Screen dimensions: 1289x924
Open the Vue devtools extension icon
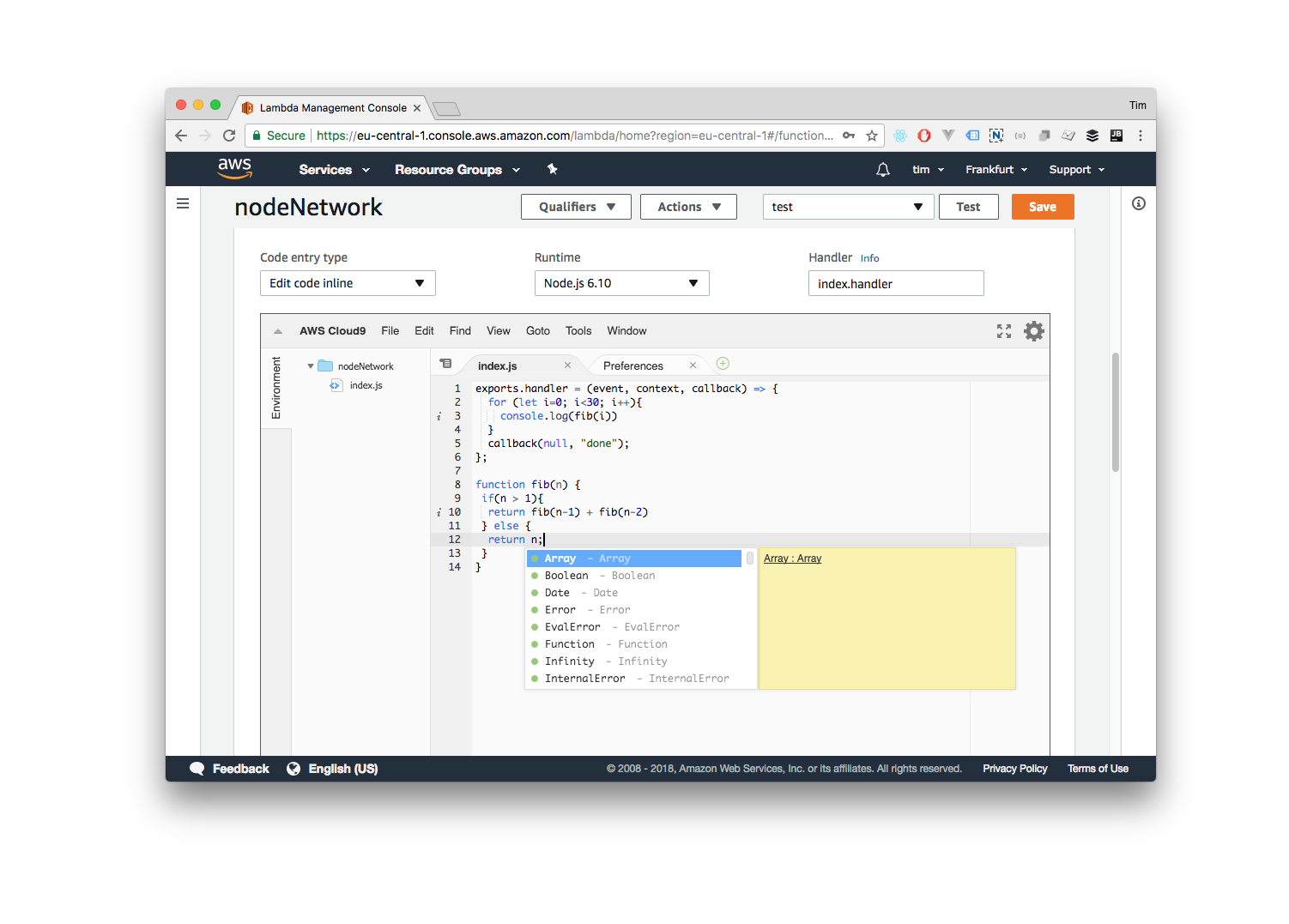pyautogui.click(x=948, y=136)
